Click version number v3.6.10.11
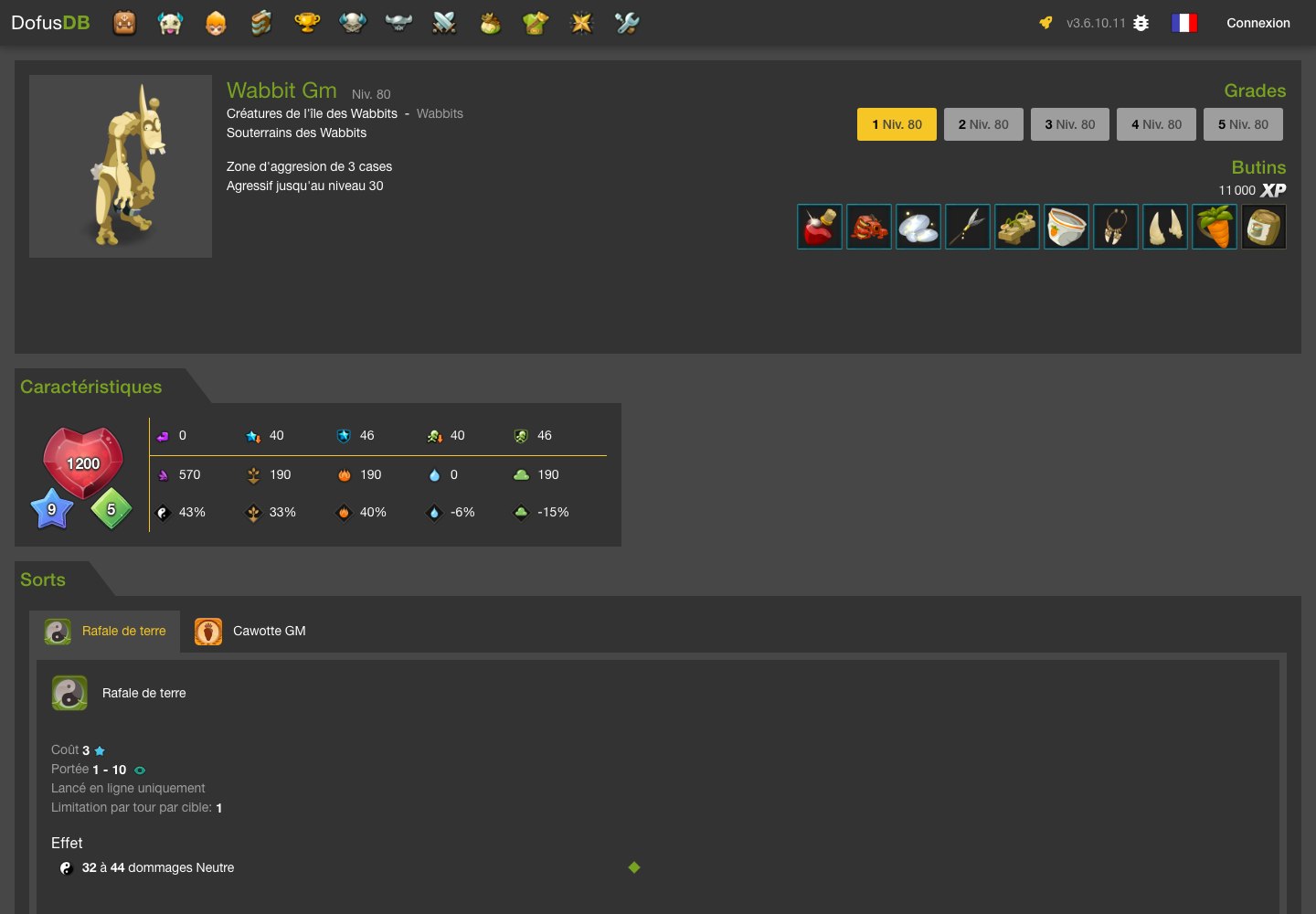This screenshot has width=1316, height=914. (x=1096, y=23)
